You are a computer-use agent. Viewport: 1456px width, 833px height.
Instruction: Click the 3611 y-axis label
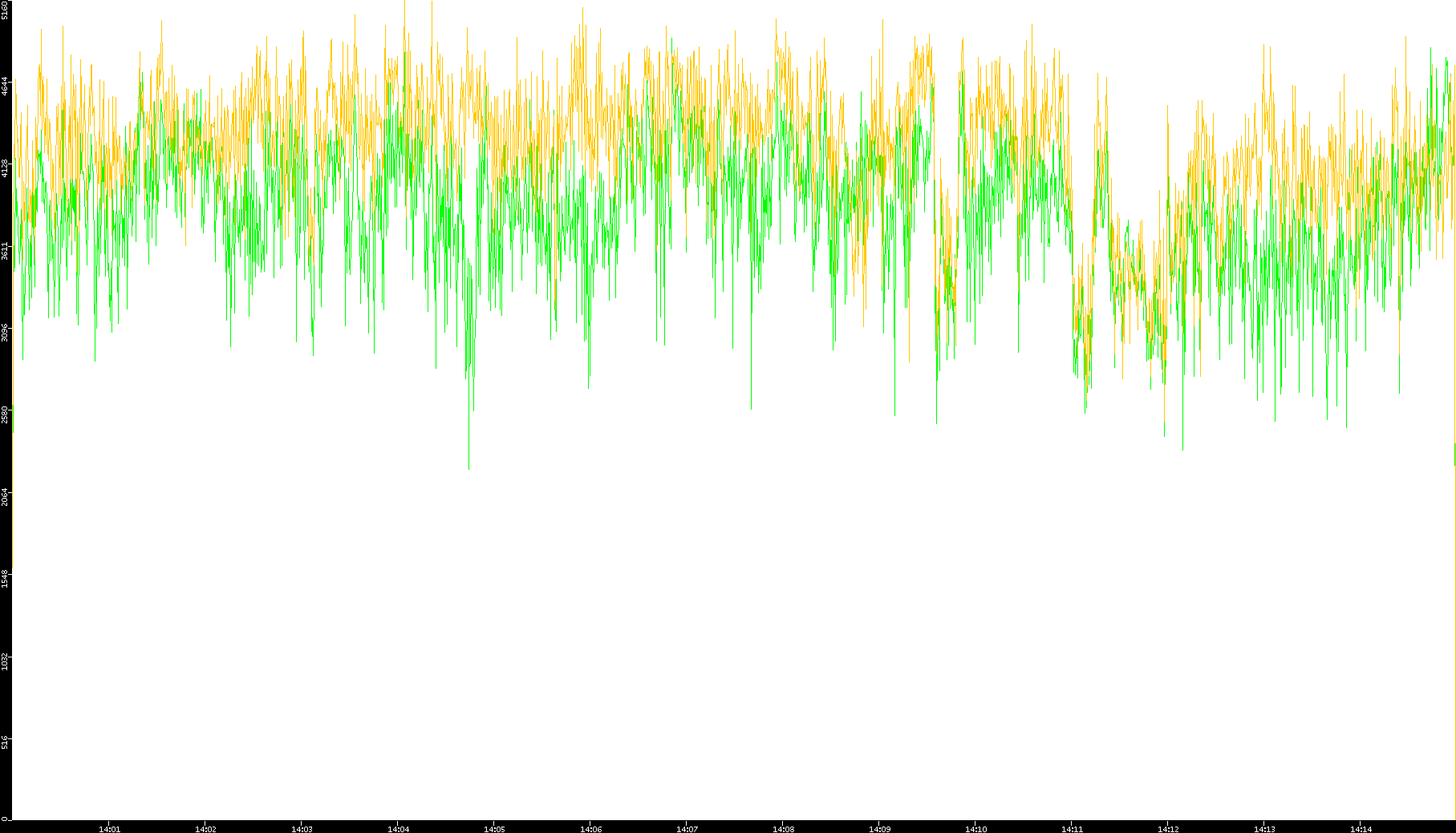coord(6,251)
